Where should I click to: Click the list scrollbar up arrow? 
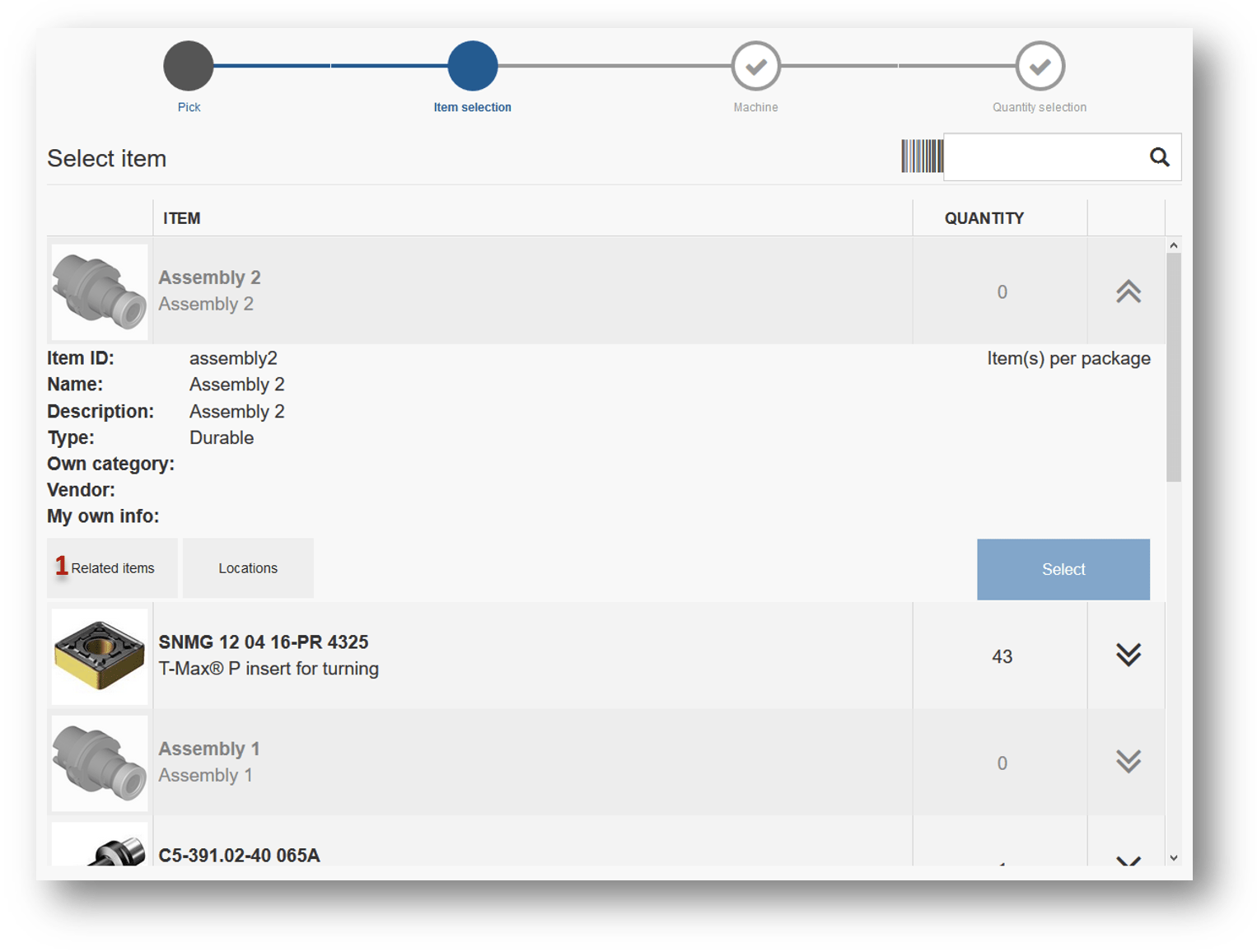(x=1174, y=245)
